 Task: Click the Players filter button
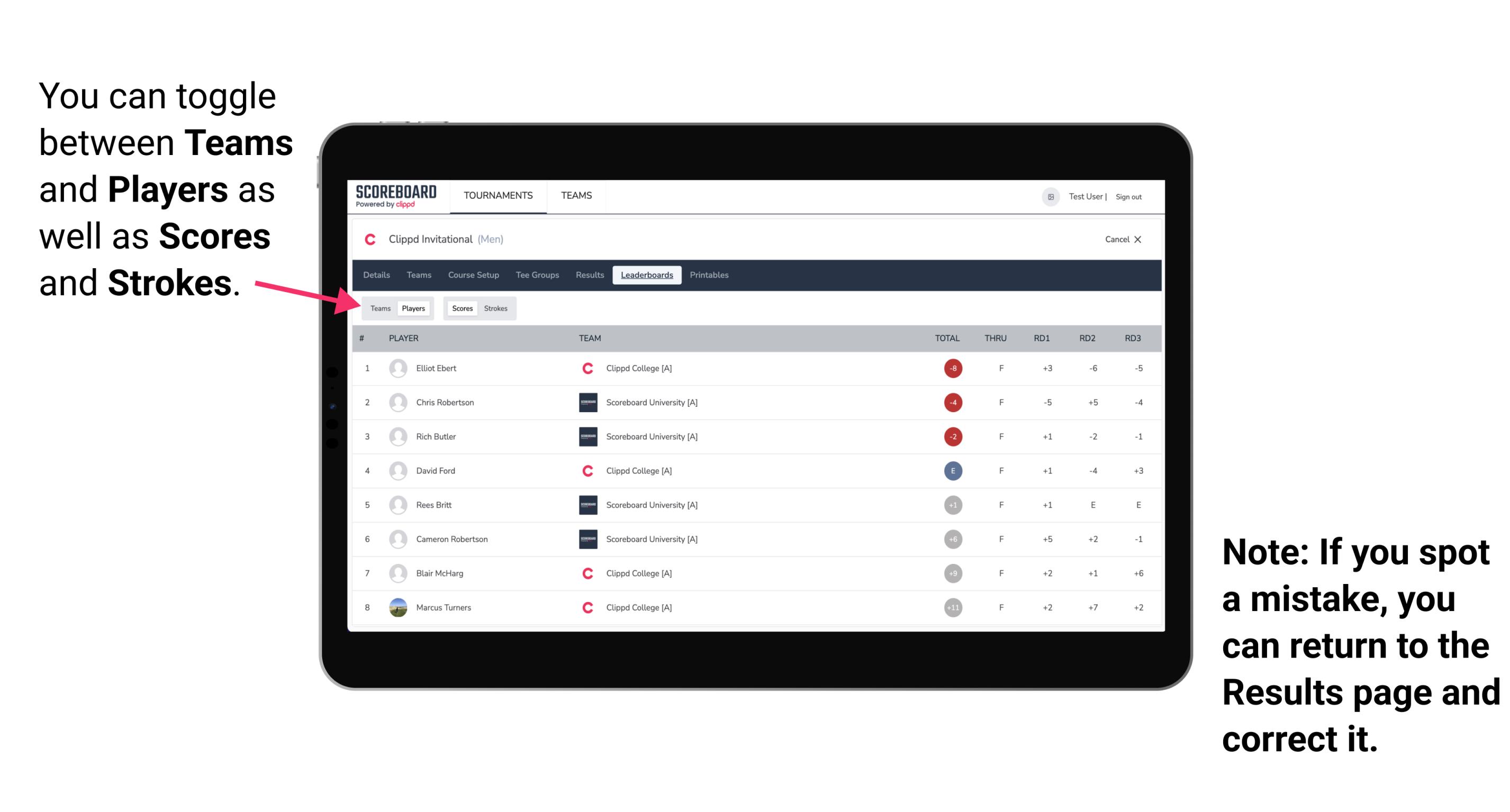point(413,308)
